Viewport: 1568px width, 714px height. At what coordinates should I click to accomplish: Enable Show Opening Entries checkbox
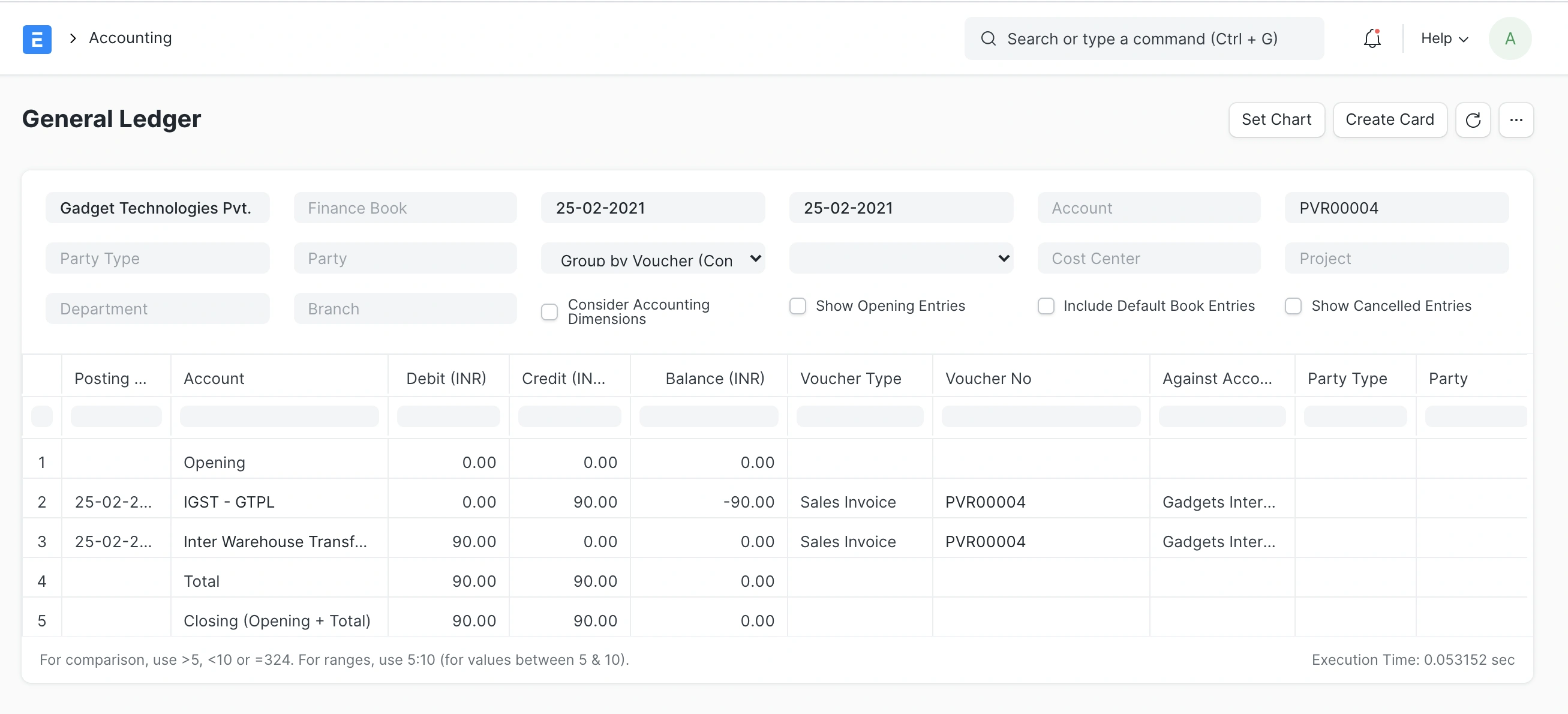(x=798, y=306)
